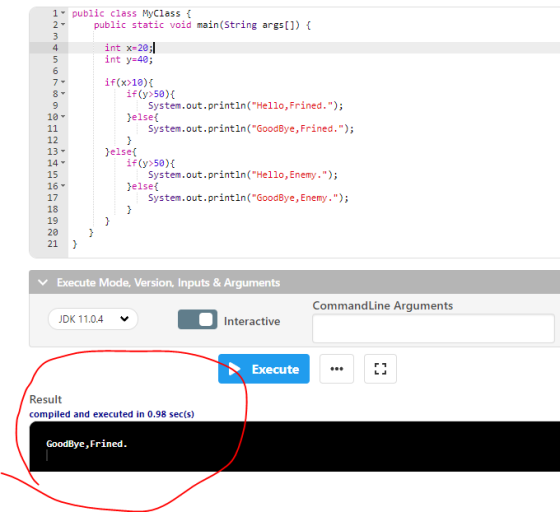Click the 'public class MyClass' line
560x512 pixels.
click(x=131, y=14)
